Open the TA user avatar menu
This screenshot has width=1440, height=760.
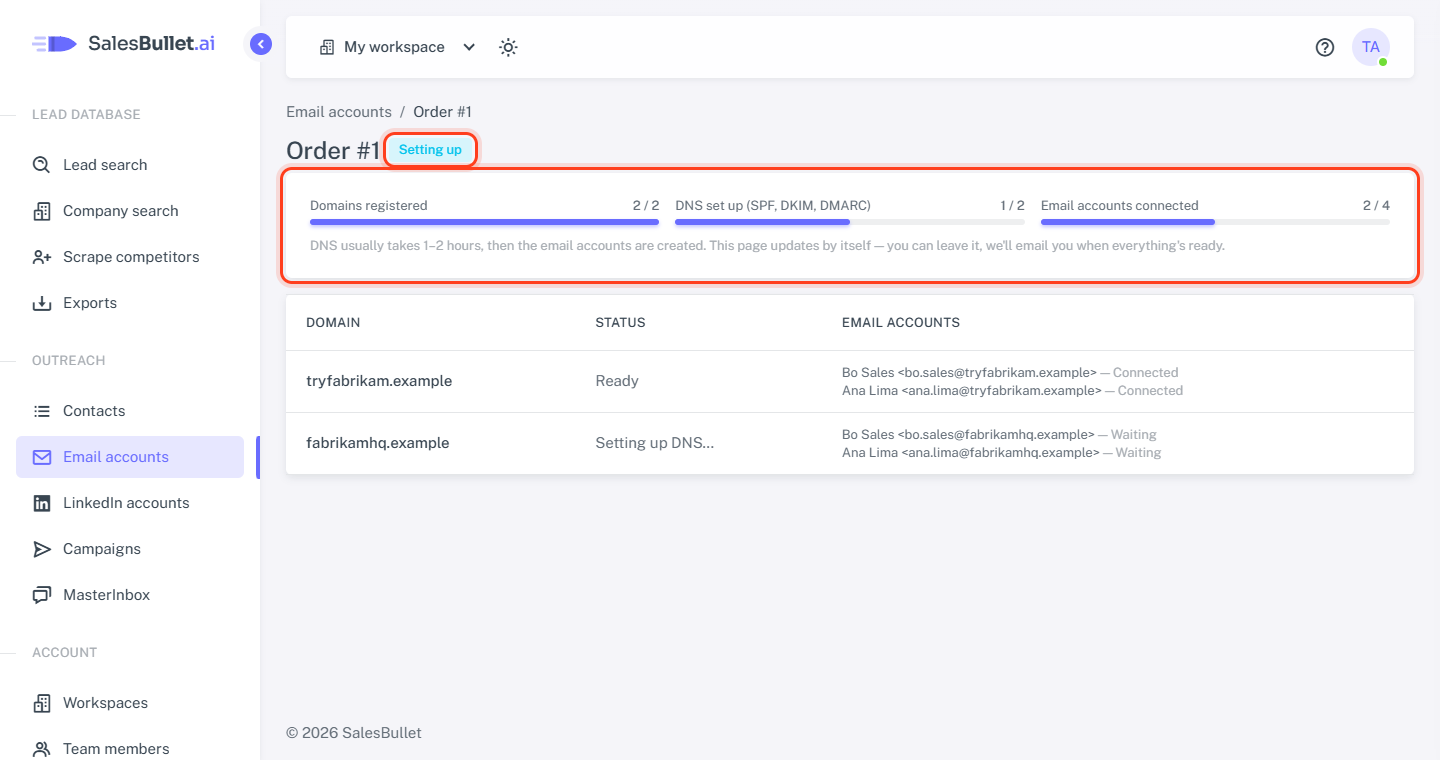tap(1371, 47)
